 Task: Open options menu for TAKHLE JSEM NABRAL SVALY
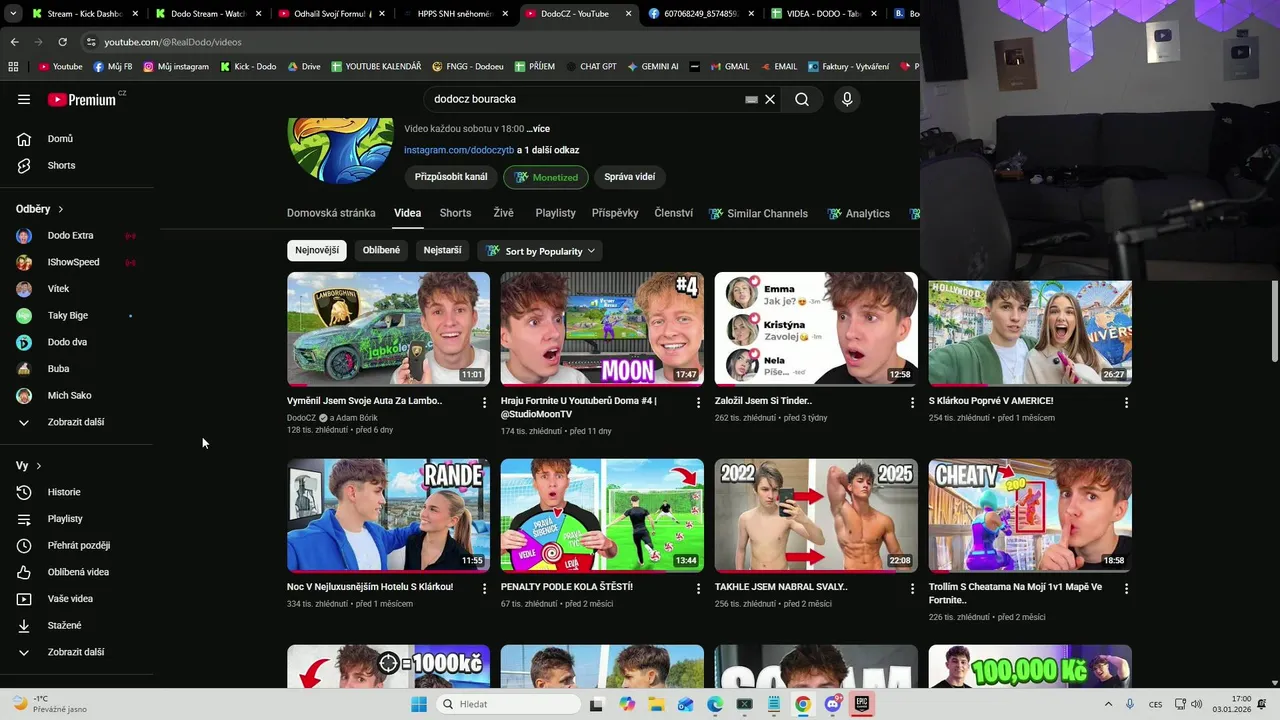point(912,589)
